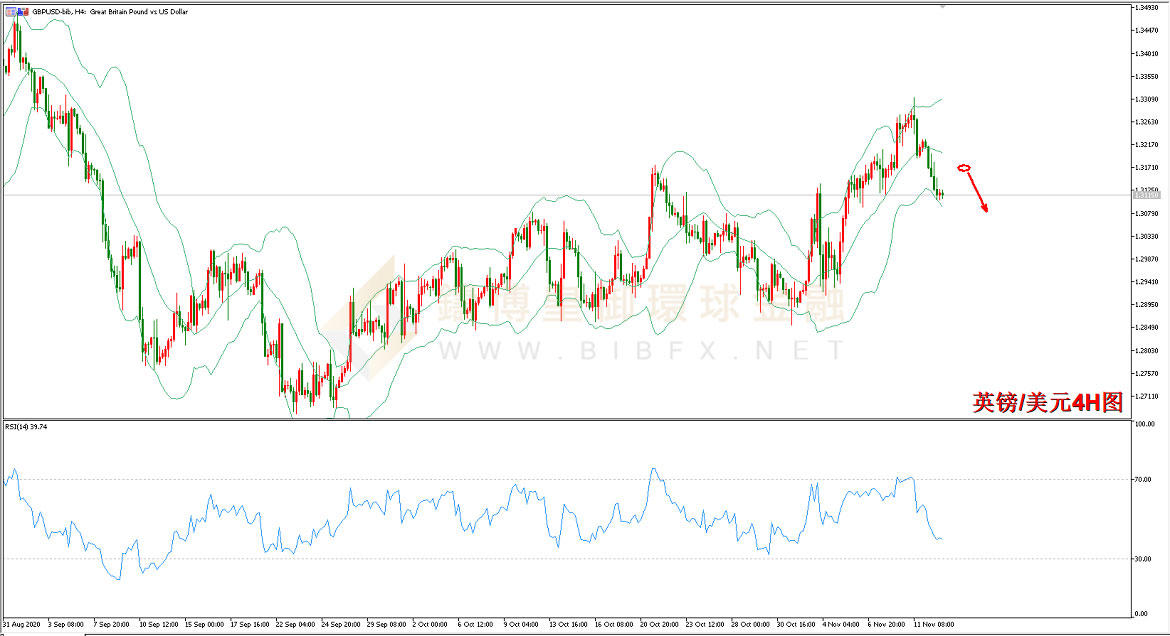
Task: Click the gray current price tag on axis
Action: [x=1145, y=194]
